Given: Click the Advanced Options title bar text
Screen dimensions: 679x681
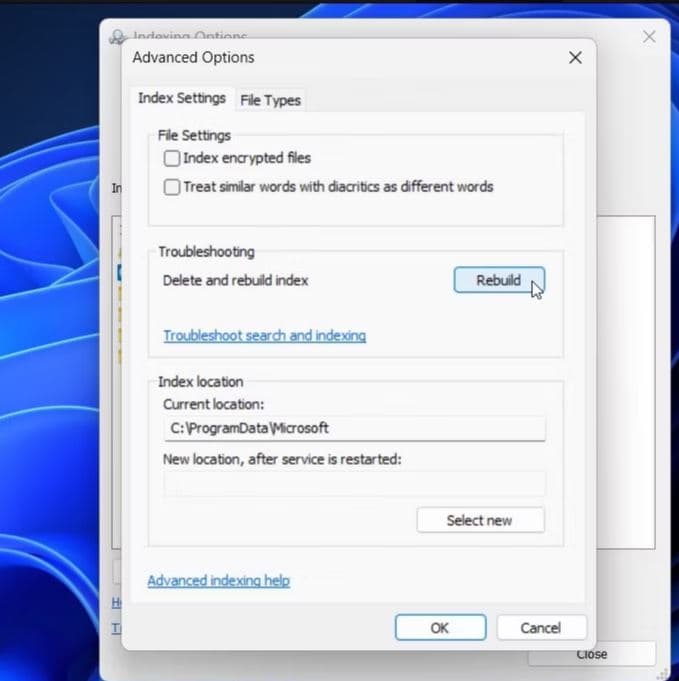Looking at the screenshot, I should point(193,58).
